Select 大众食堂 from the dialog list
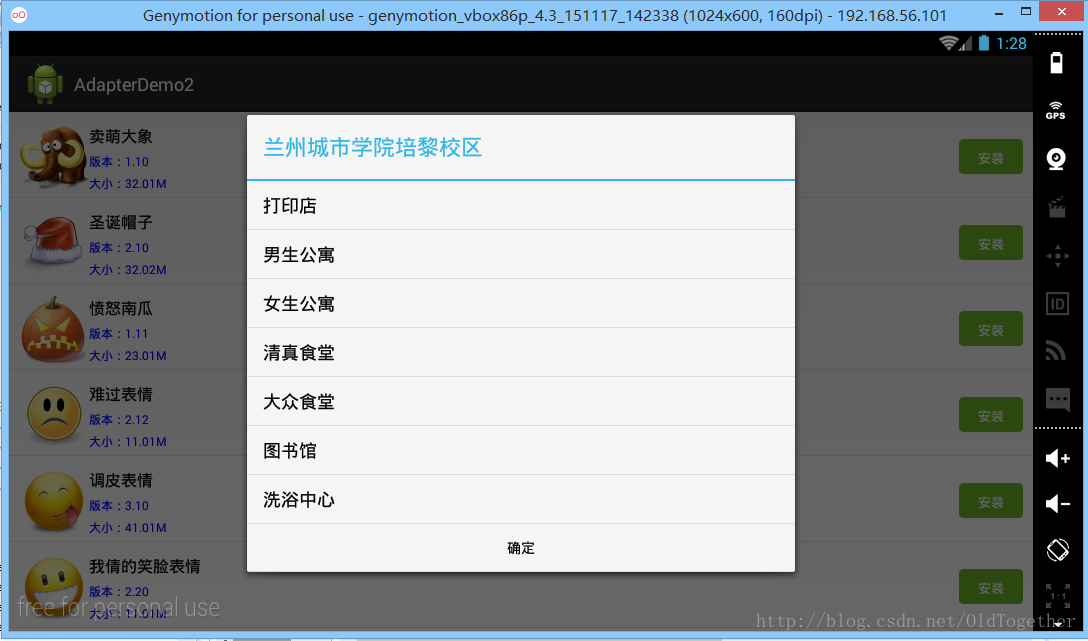Image resolution: width=1088 pixels, height=641 pixels. click(520, 402)
